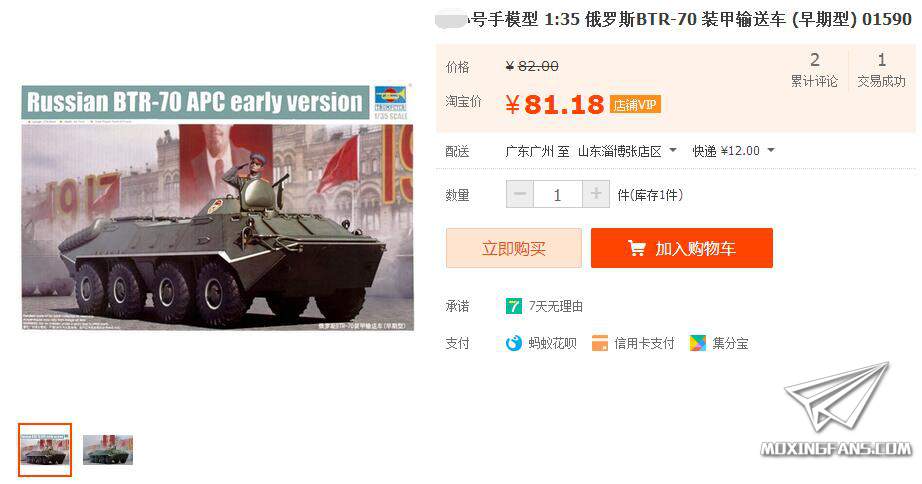This screenshot has width=922, height=484.
Task: Click the main BTR-70 box art image
Action: [x=218, y=208]
